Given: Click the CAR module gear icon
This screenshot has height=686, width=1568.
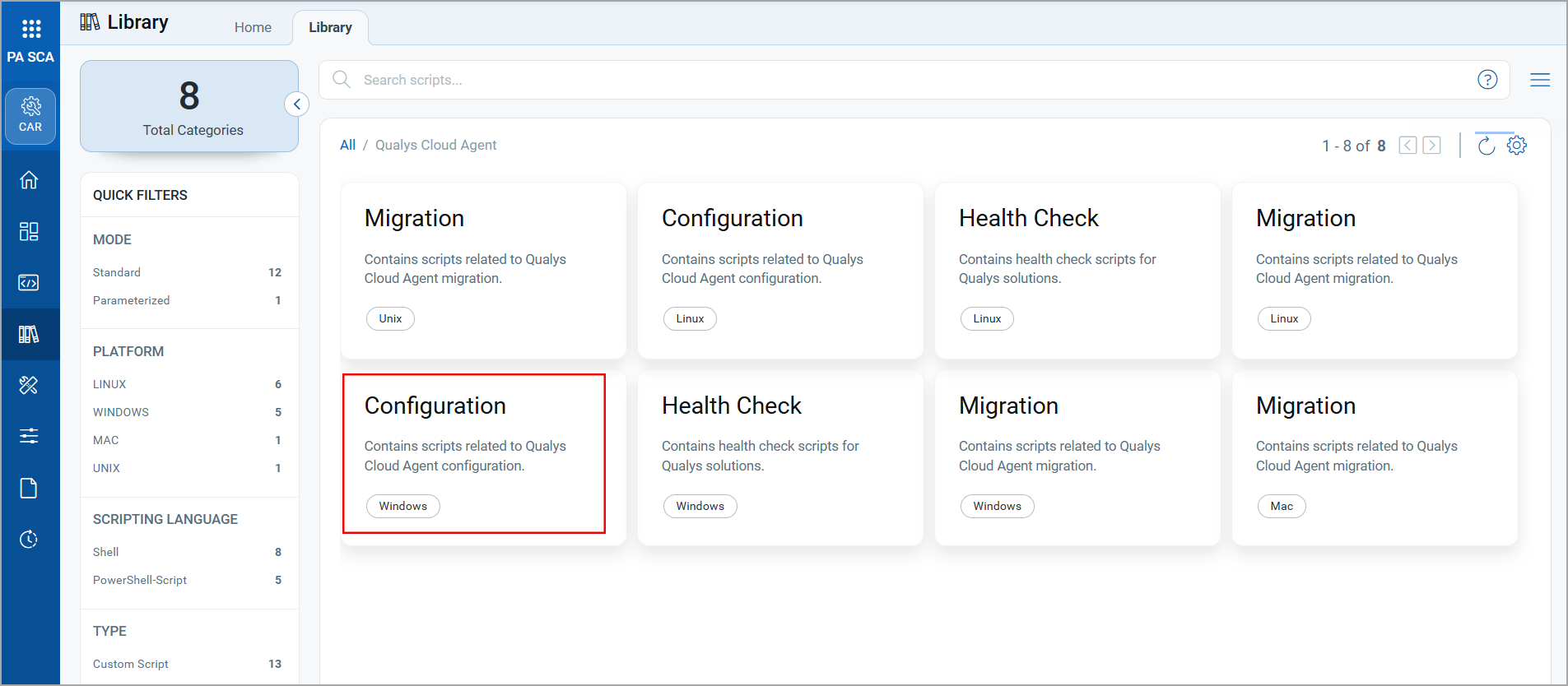Looking at the screenshot, I should click(30, 115).
